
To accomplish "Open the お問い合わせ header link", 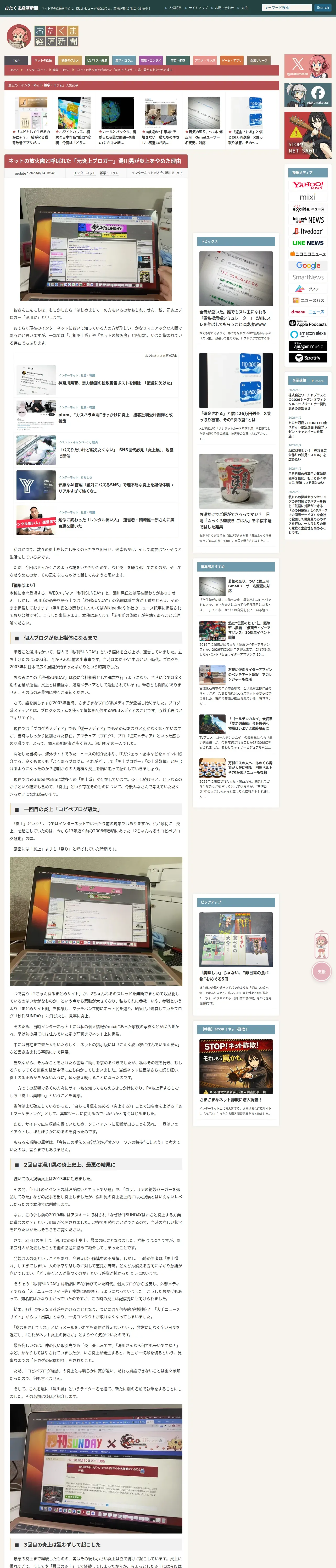I will (x=225, y=8).
